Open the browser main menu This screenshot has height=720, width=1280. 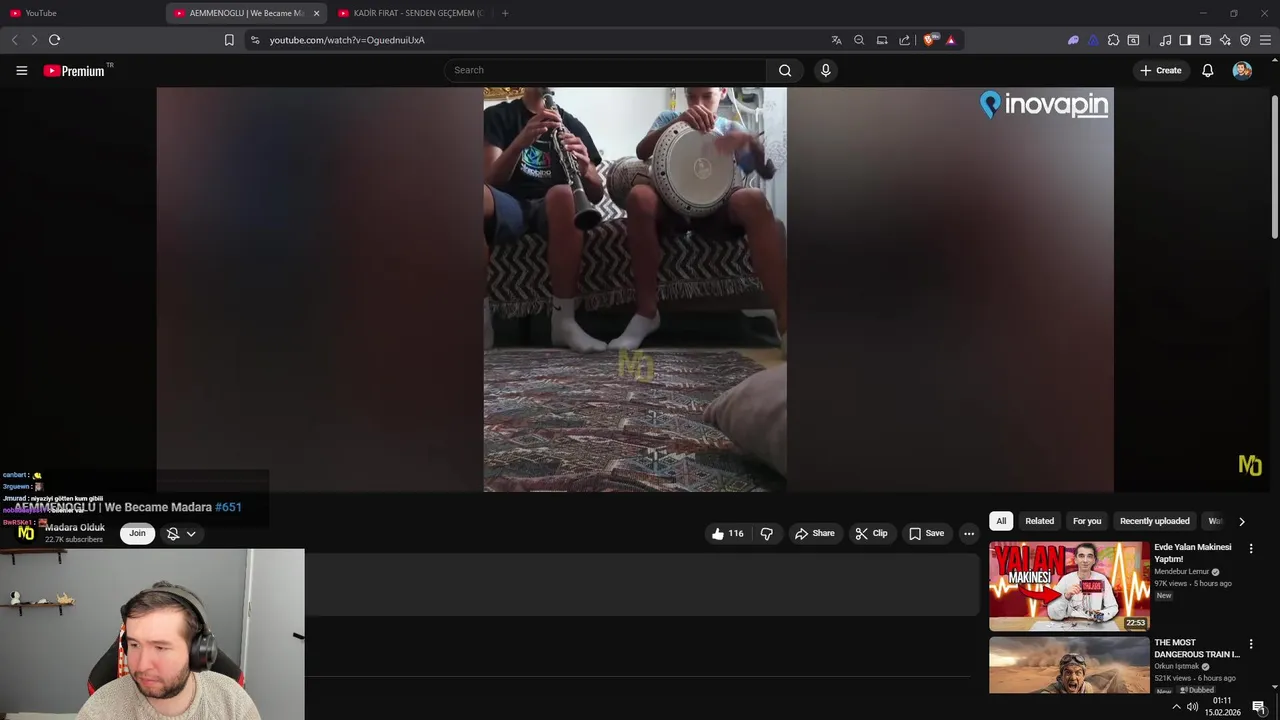(1265, 40)
